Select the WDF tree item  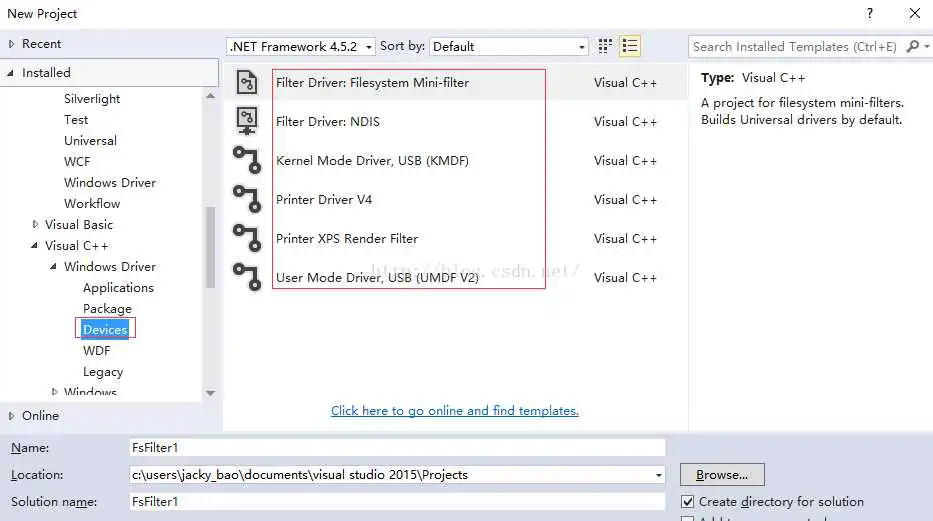[97, 351]
